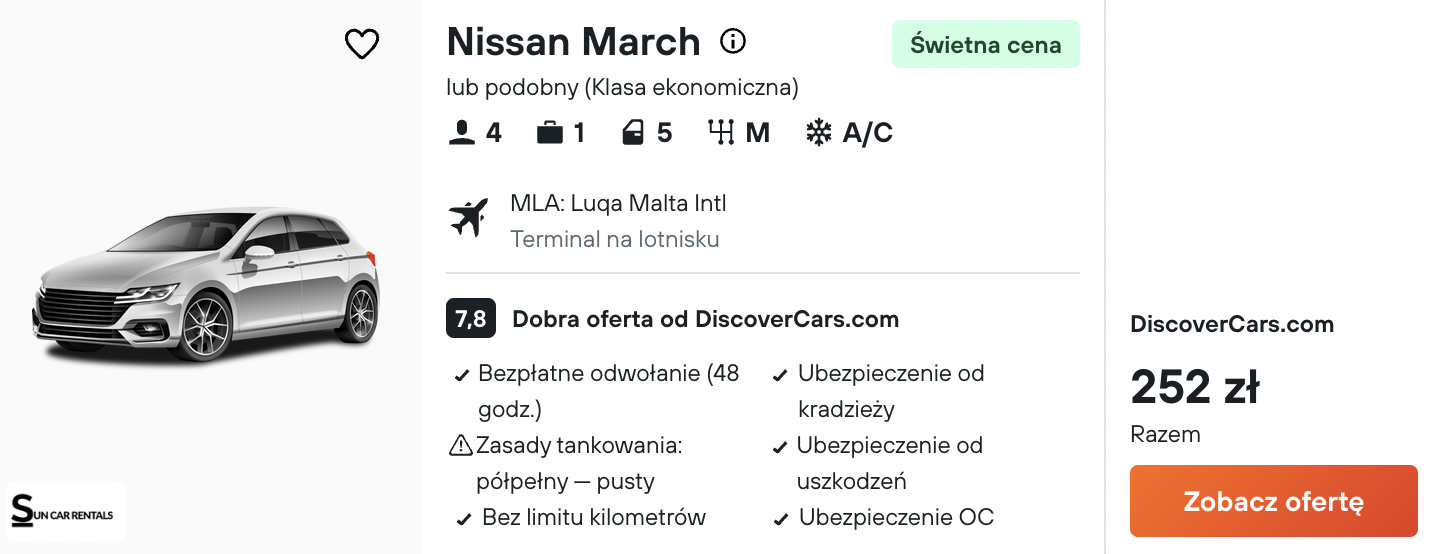The width and height of the screenshot is (1432, 554).
Task: Open info icon next to Nissan March
Action: click(733, 42)
